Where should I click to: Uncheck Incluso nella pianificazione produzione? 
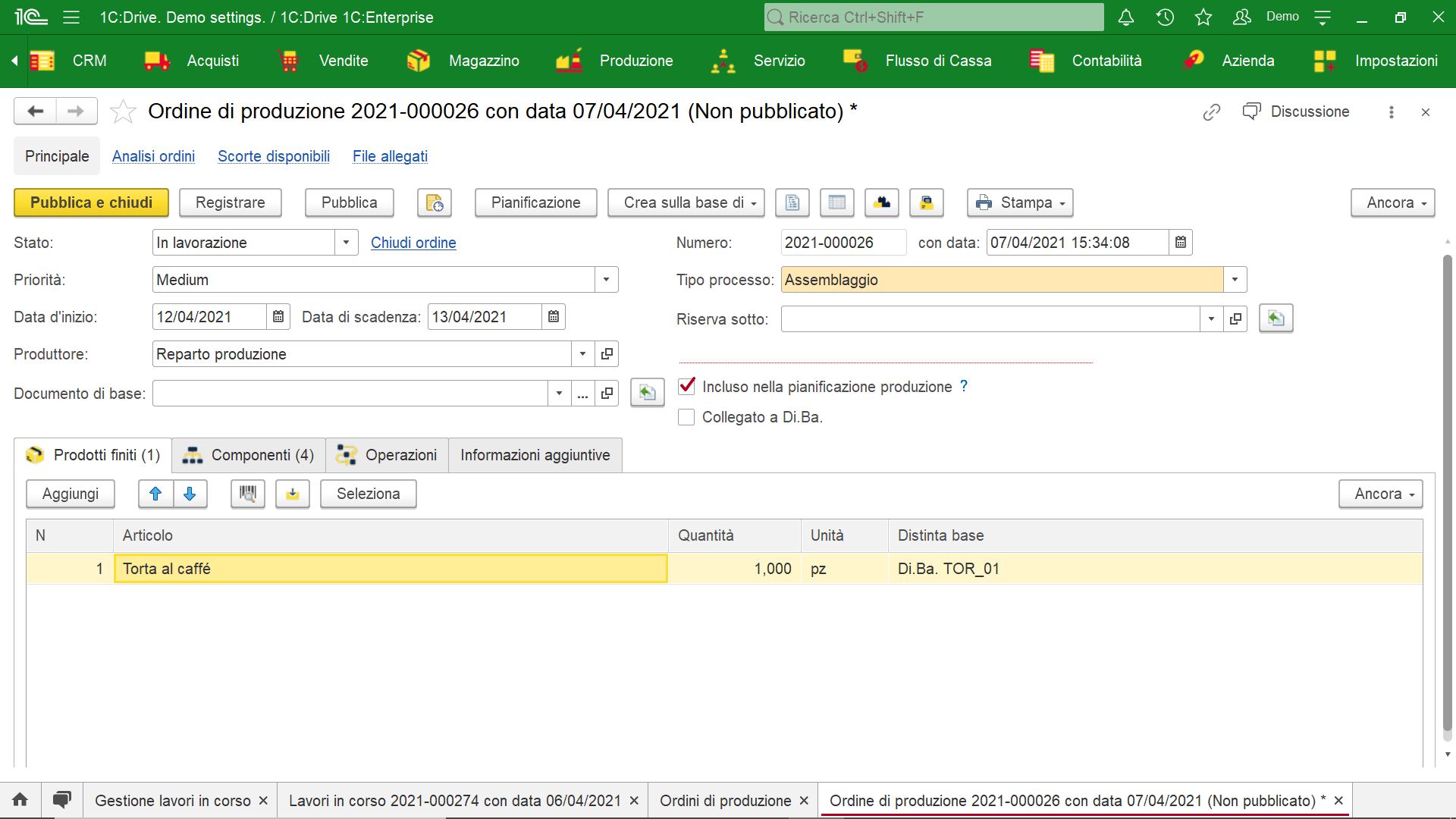click(x=687, y=386)
